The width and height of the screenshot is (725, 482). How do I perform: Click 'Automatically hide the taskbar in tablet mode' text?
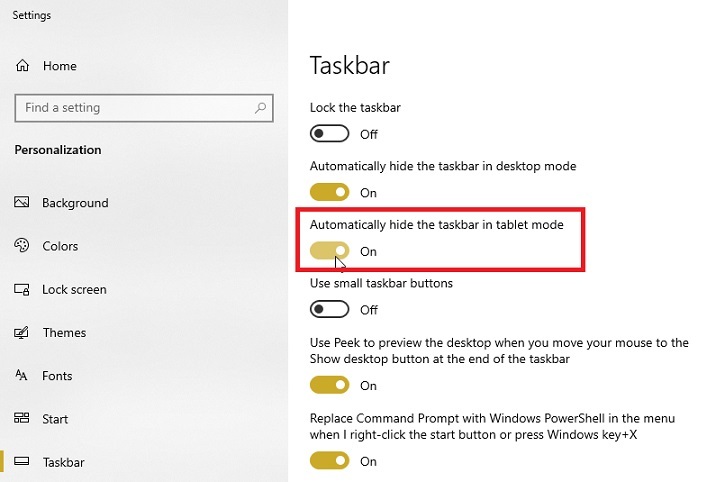click(x=436, y=225)
